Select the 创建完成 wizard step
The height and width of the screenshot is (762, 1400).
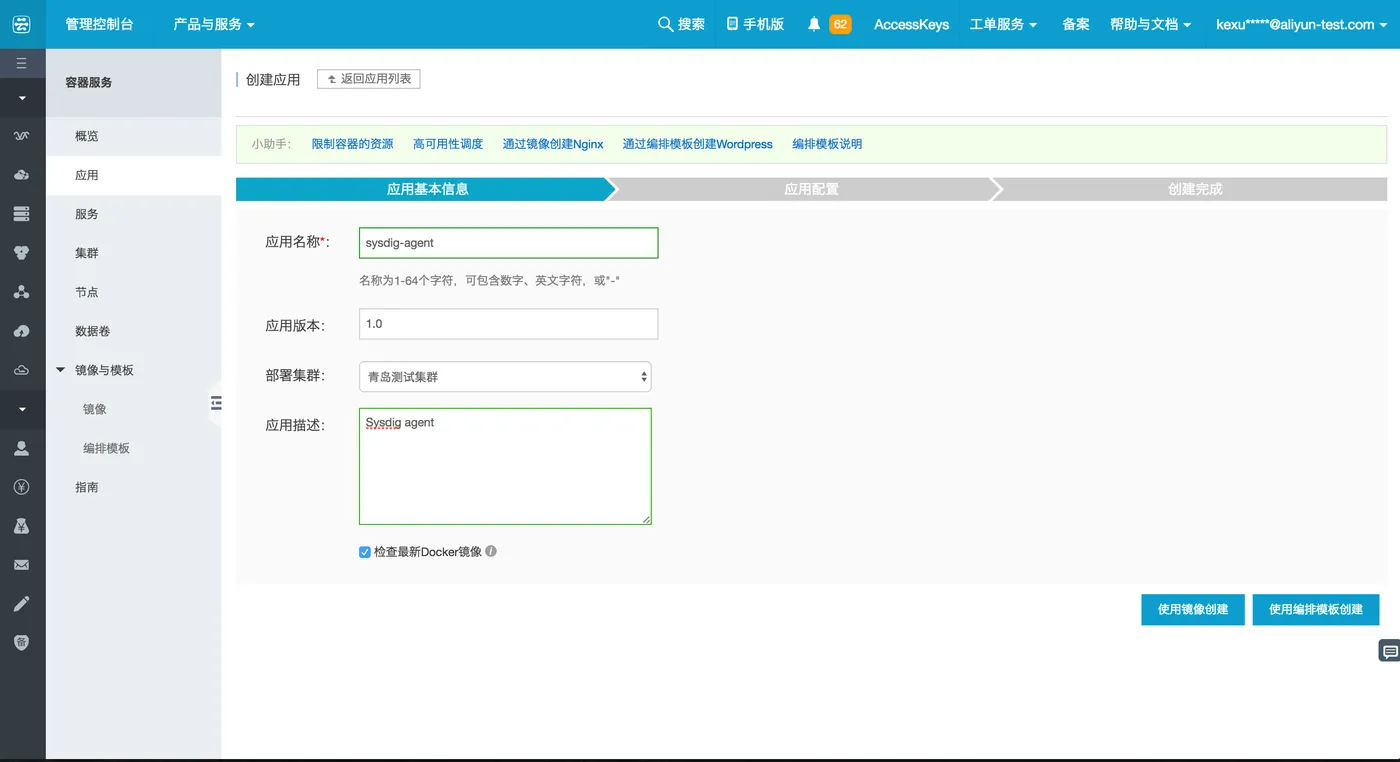click(1194, 189)
